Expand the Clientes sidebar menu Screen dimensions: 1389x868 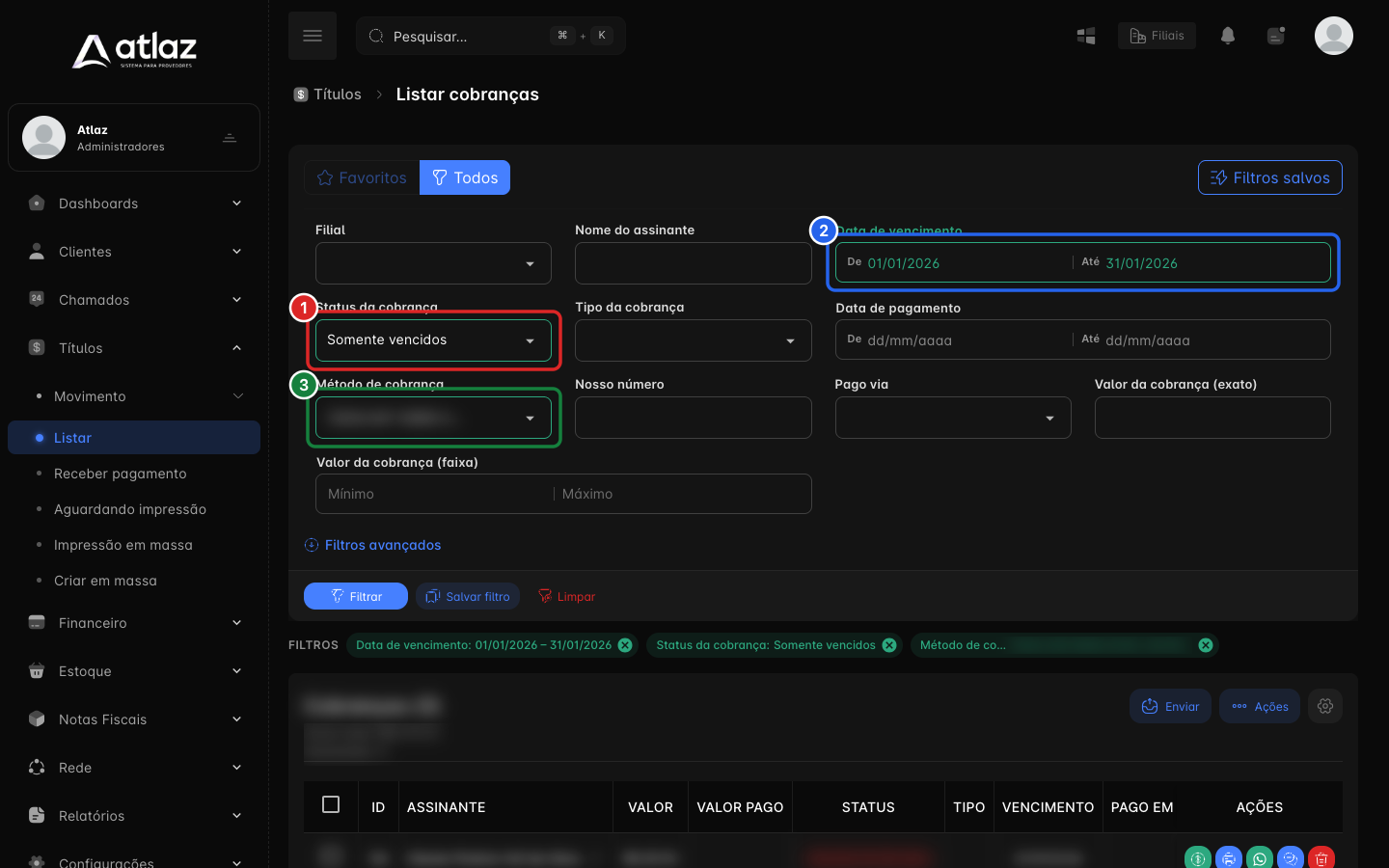[x=134, y=252]
